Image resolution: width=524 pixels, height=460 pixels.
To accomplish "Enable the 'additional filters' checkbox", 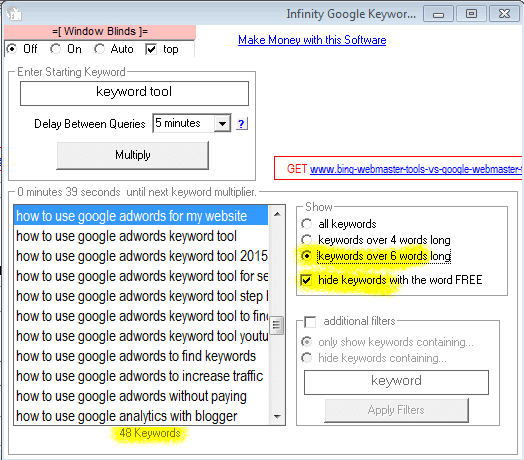I will [x=310, y=322].
